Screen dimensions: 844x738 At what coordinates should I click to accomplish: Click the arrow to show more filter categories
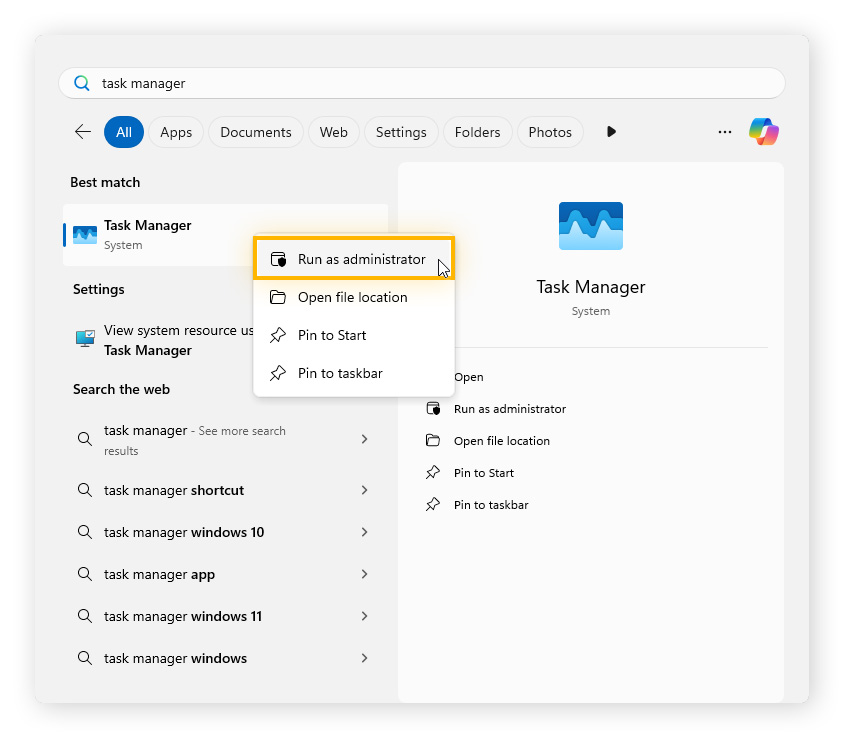611,131
